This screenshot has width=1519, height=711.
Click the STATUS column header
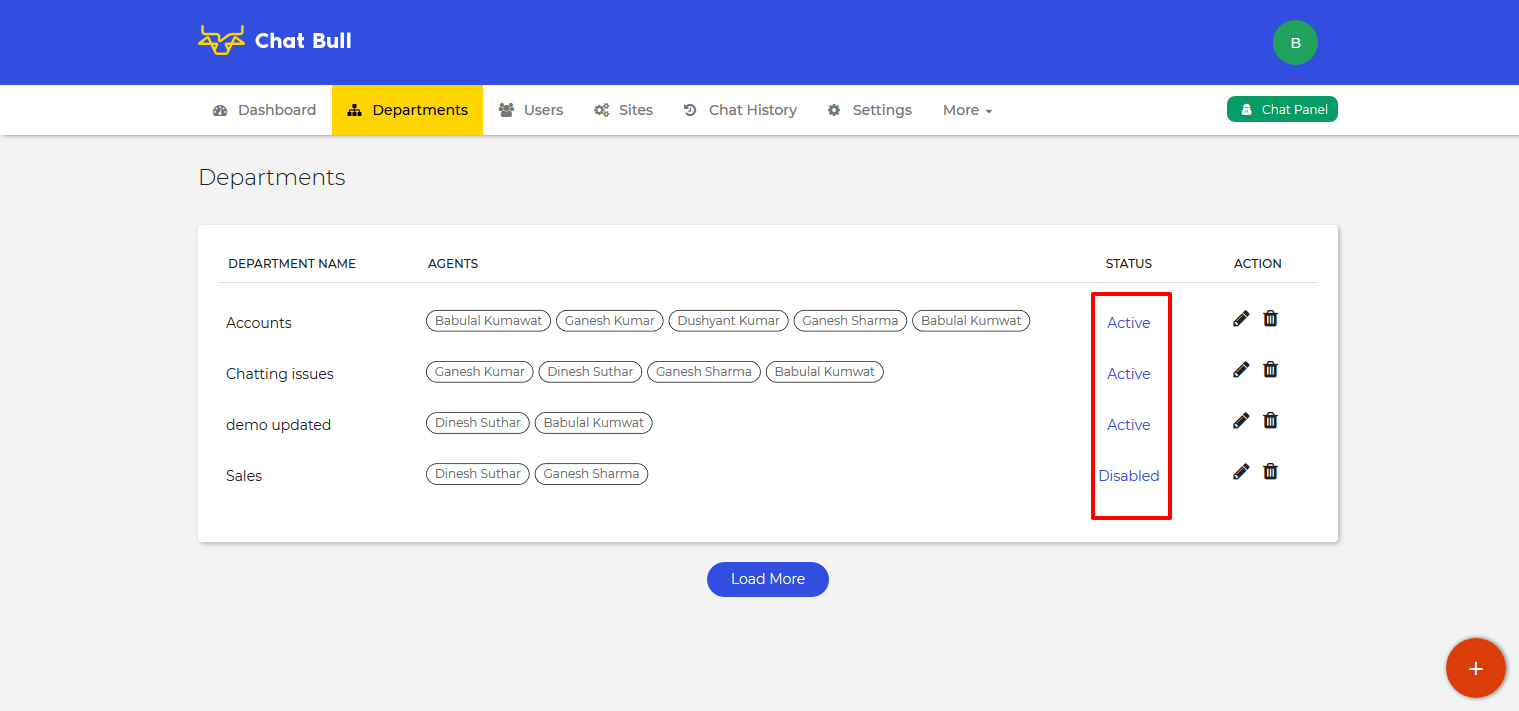(x=1129, y=264)
